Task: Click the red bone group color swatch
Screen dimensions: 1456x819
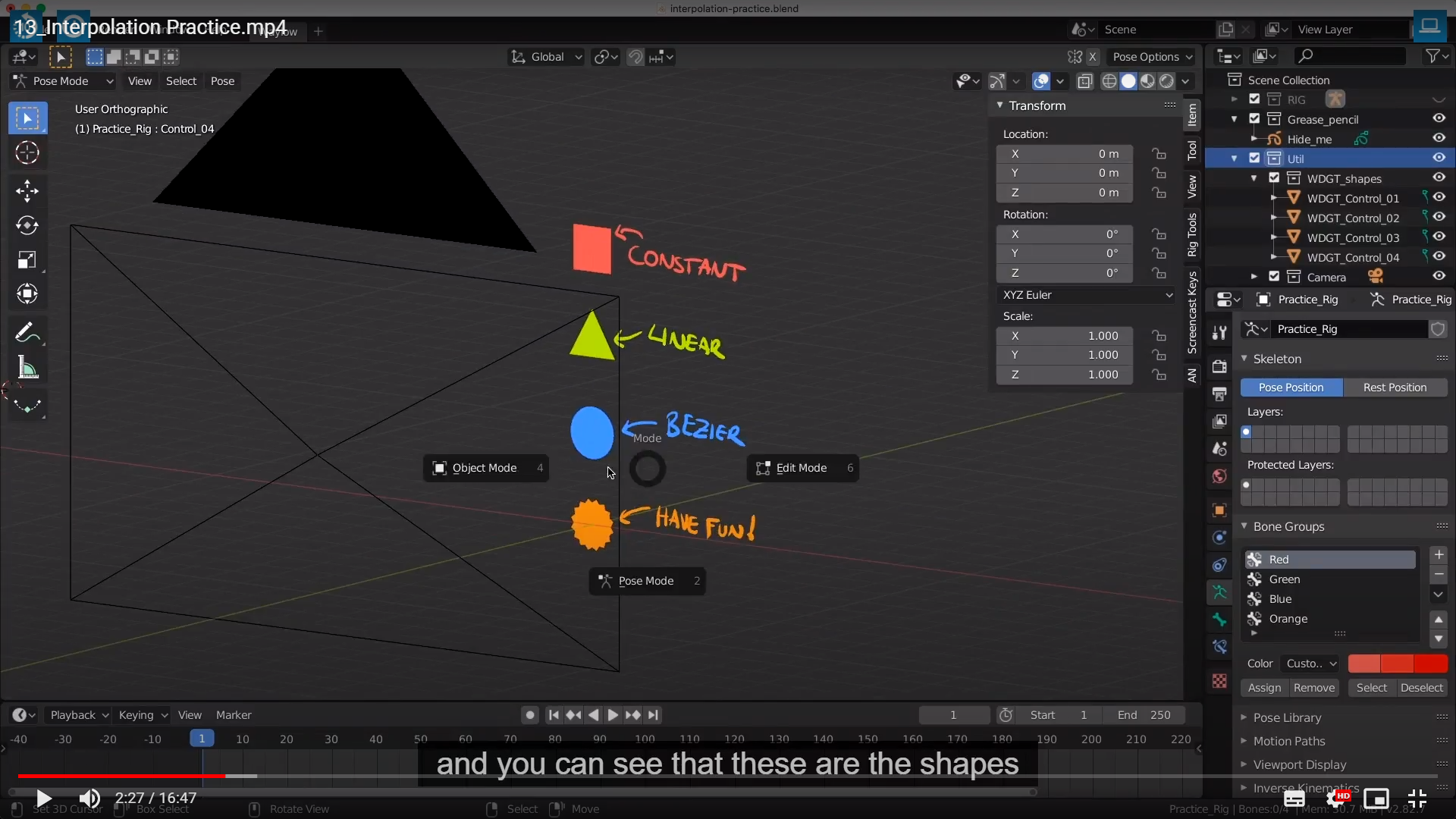Action: pyautogui.click(x=1397, y=664)
